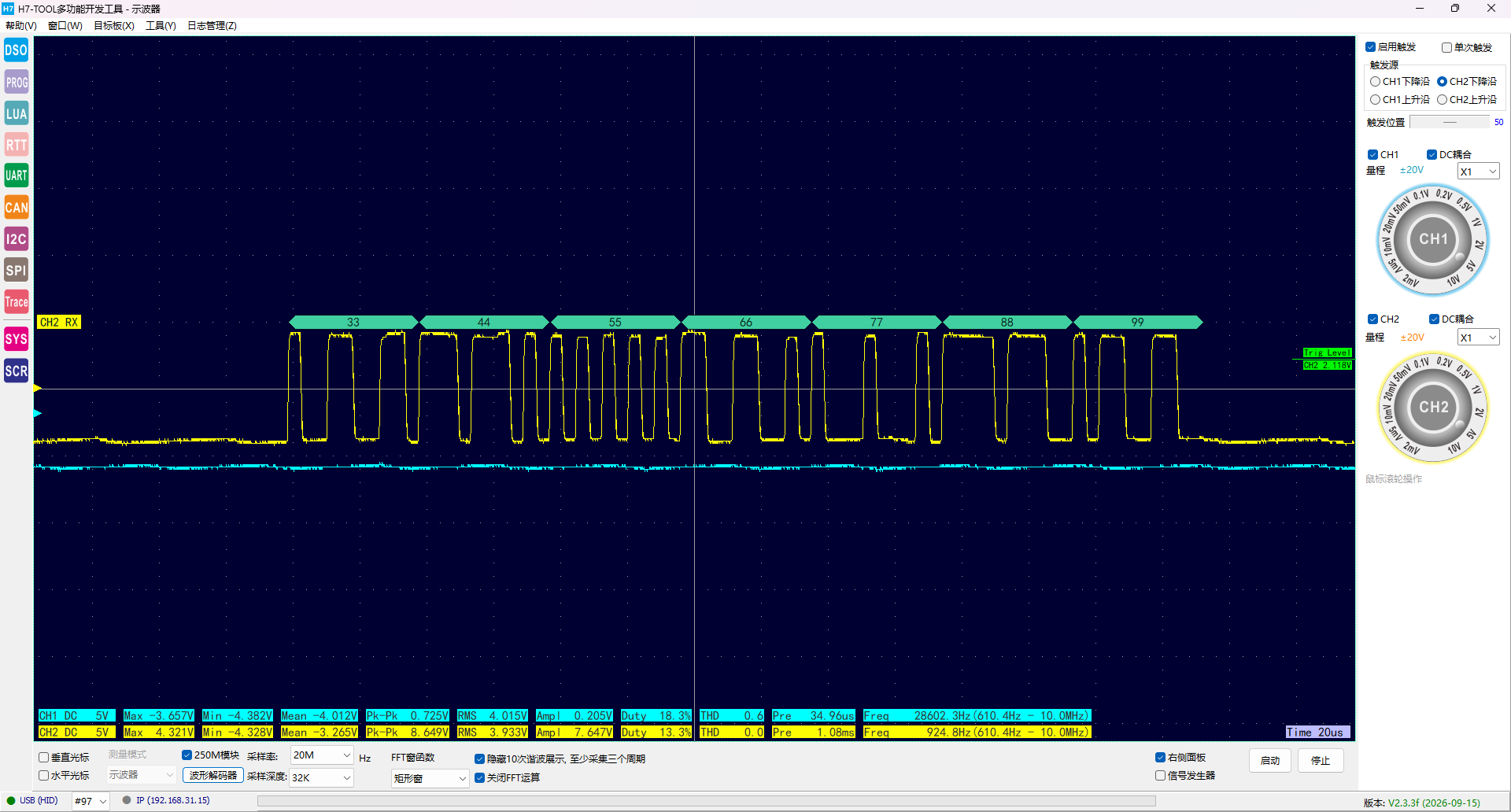Open the 帮助(V) menu
Screen dimensions: 1511x812
(21, 26)
